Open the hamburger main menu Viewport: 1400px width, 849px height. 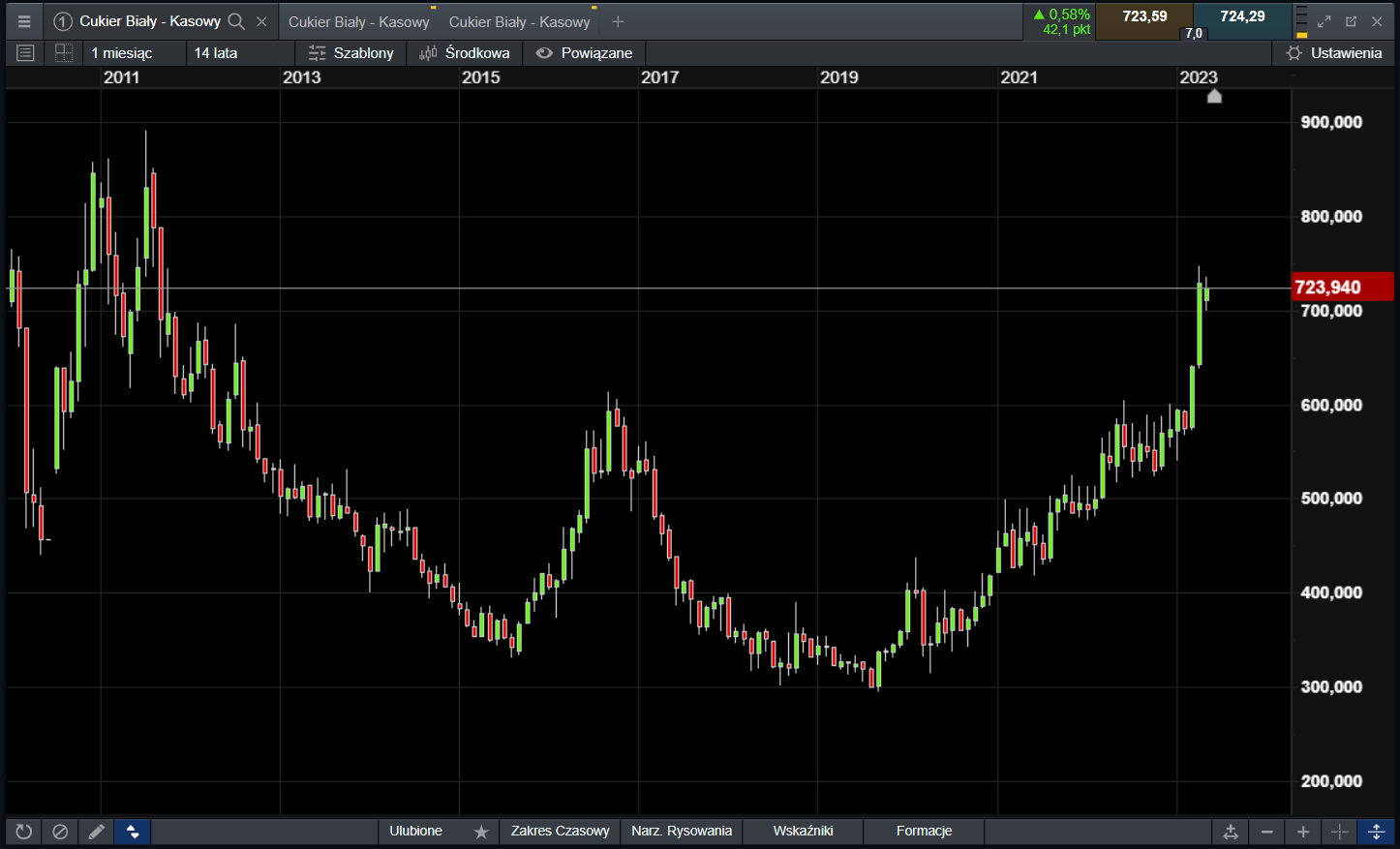pos(24,21)
